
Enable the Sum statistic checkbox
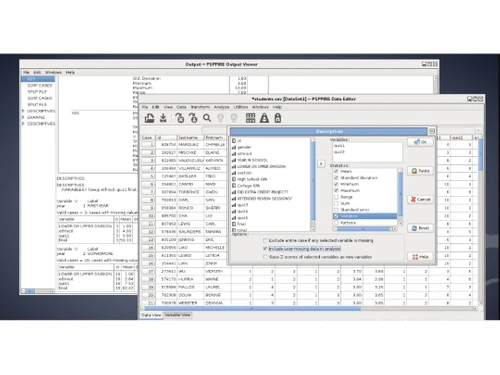pyautogui.click(x=336, y=203)
